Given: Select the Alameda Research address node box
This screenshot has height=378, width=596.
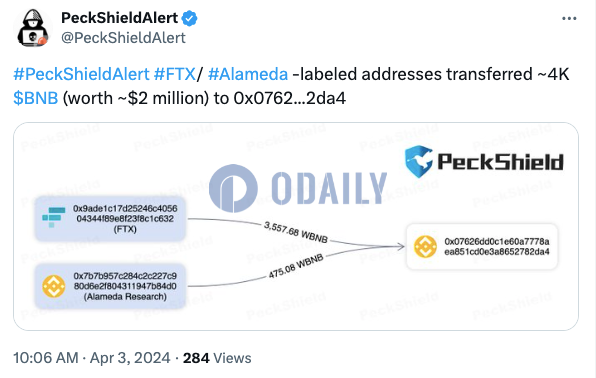Looking at the screenshot, I should pyautogui.click(x=110, y=286).
